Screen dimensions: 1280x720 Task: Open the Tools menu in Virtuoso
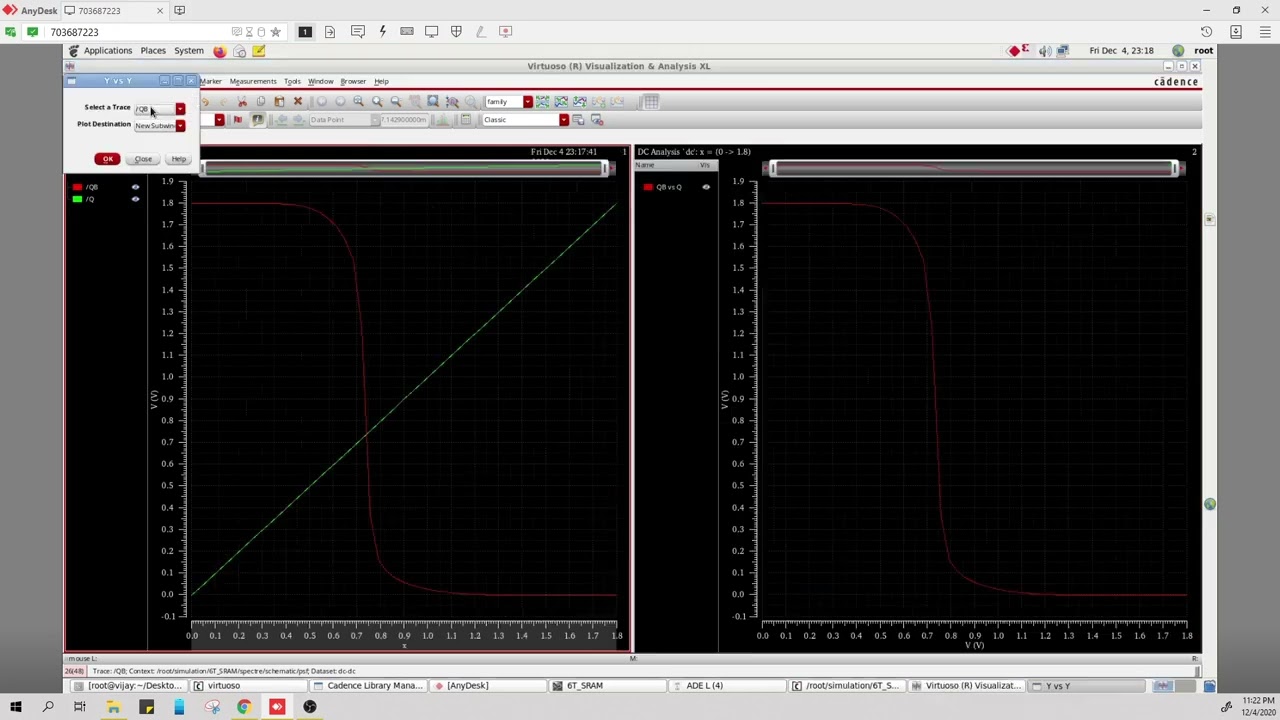292,81
